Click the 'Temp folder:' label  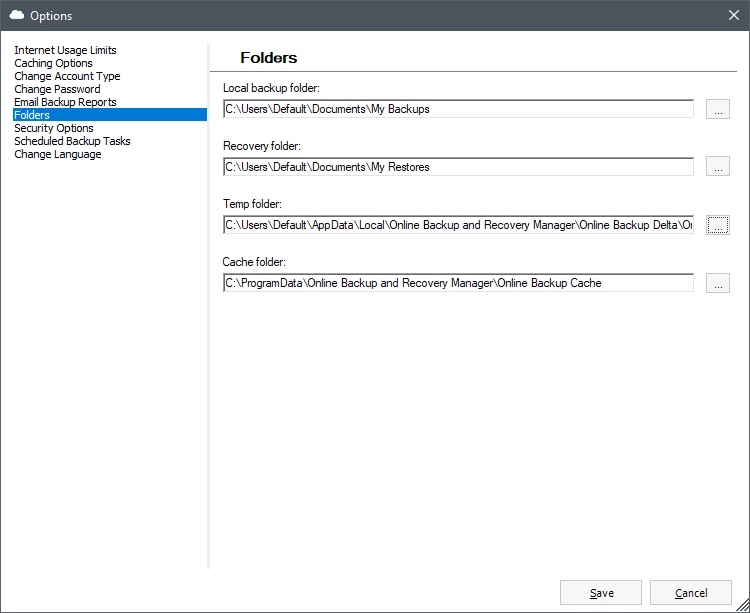(x=252, y=204)
